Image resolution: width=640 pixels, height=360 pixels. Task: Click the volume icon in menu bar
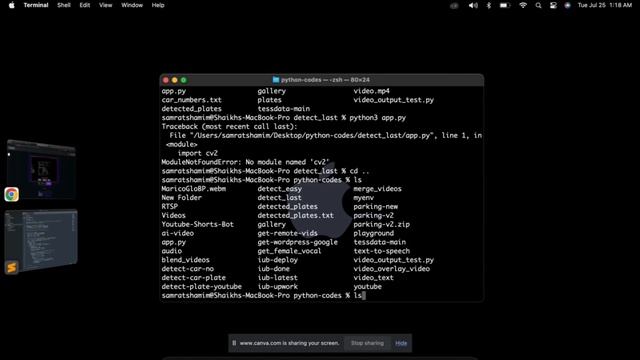pyautogui.click(x=473, y=5)
